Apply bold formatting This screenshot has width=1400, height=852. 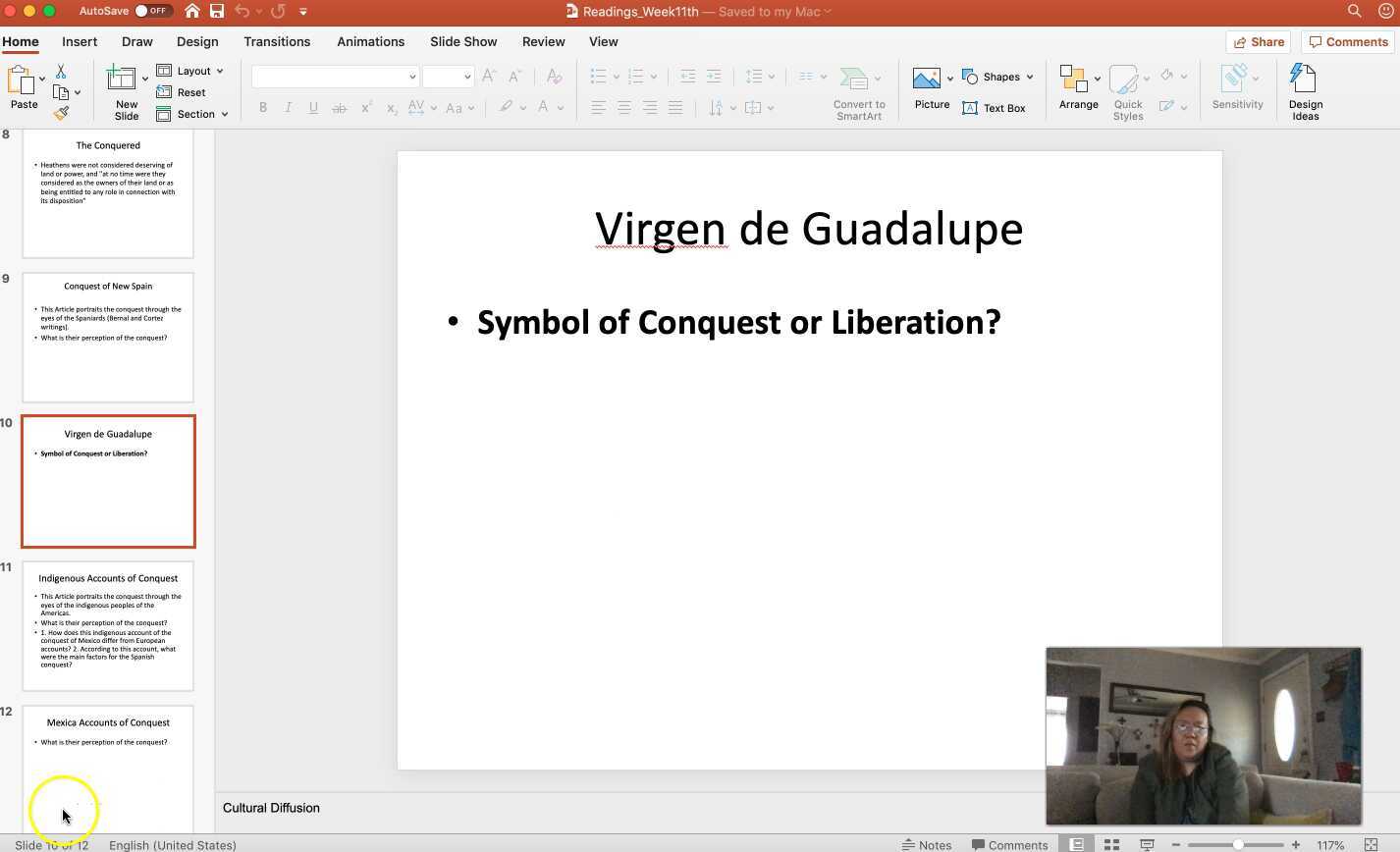pos(262,108)
